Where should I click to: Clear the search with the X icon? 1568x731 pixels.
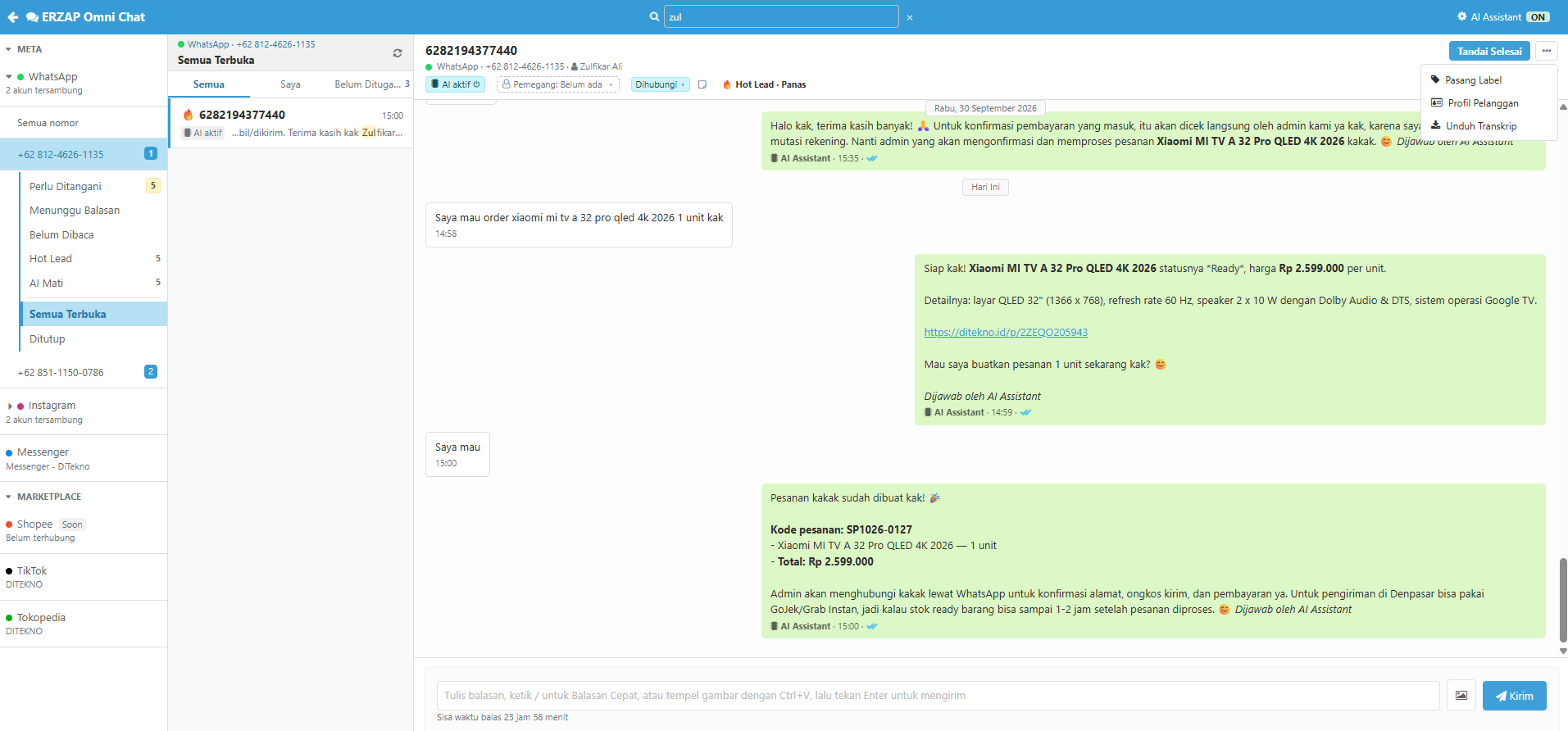click(x=910, y=17)
